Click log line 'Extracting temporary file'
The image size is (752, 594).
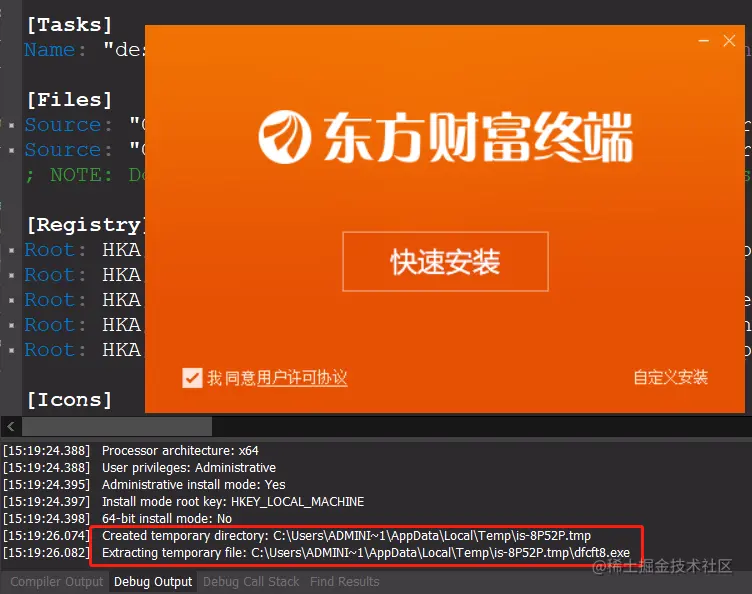(x=365, y=552)
